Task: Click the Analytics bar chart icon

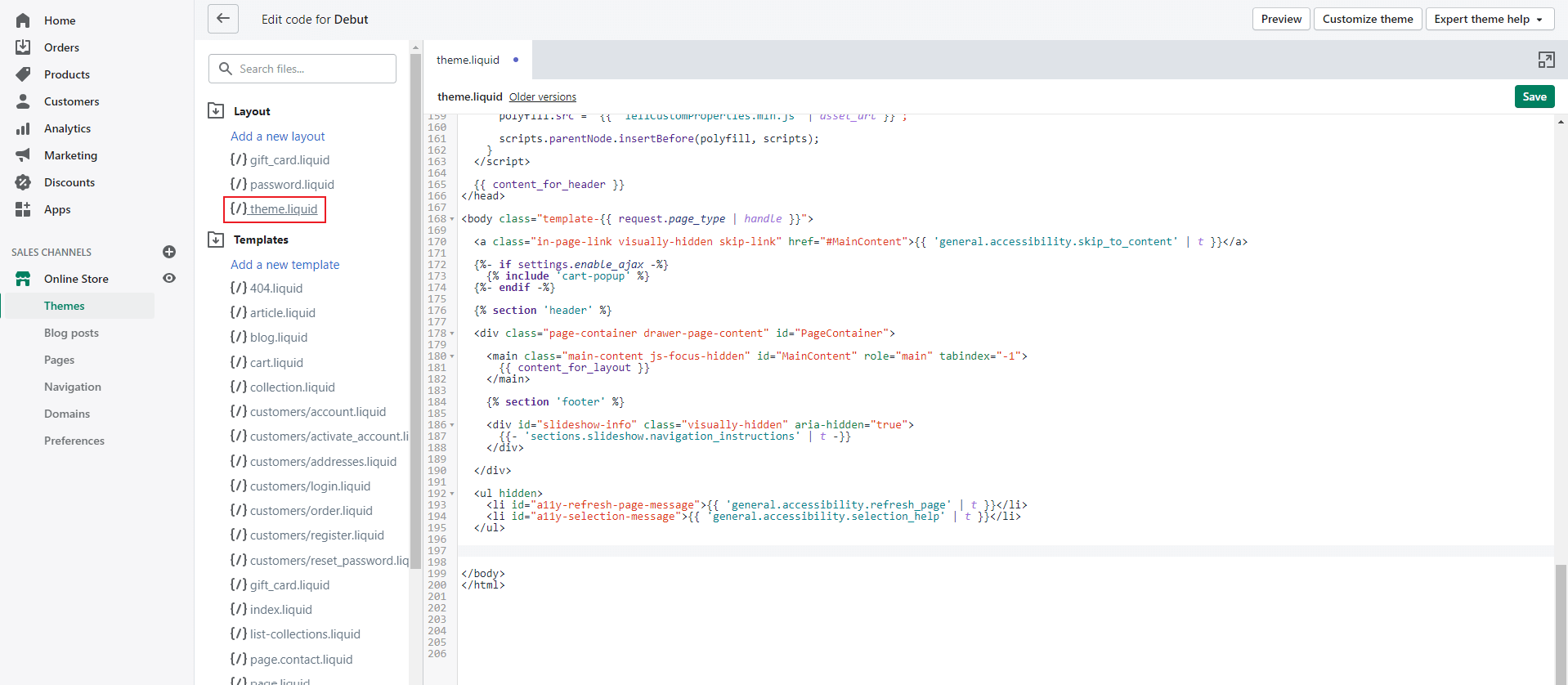Action: 23,128
